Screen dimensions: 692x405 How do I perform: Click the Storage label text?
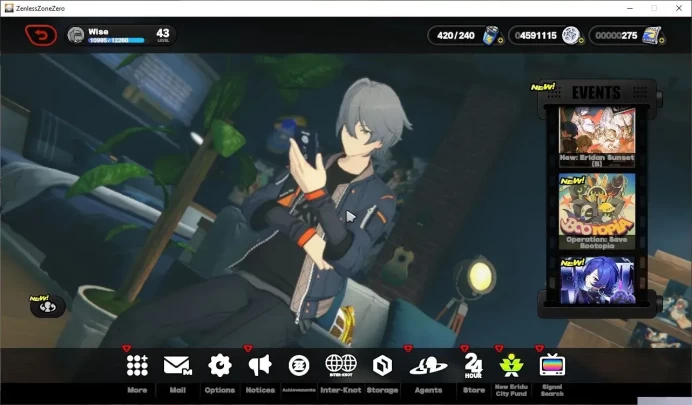(x=382, y=390)
